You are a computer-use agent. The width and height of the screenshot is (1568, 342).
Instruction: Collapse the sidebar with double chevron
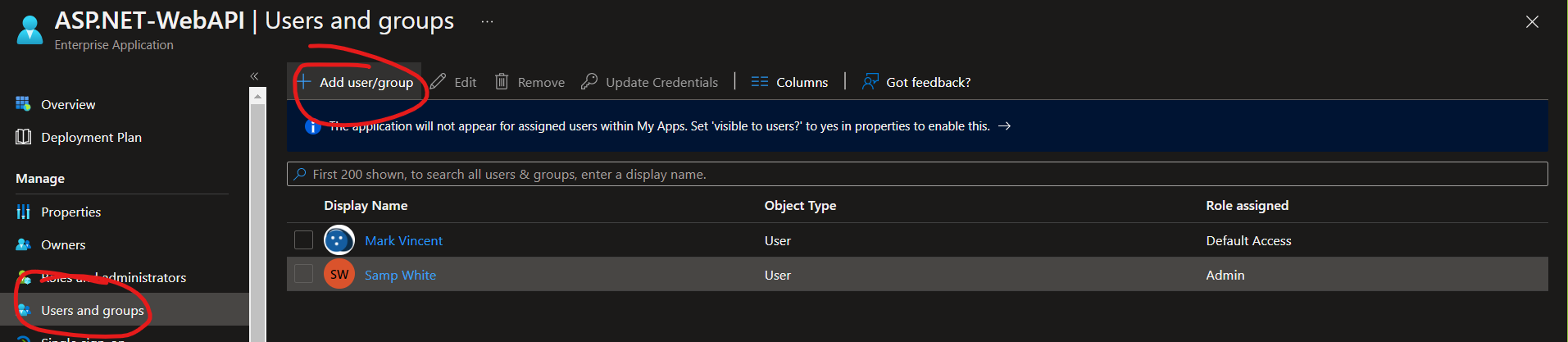coord(254,75)
